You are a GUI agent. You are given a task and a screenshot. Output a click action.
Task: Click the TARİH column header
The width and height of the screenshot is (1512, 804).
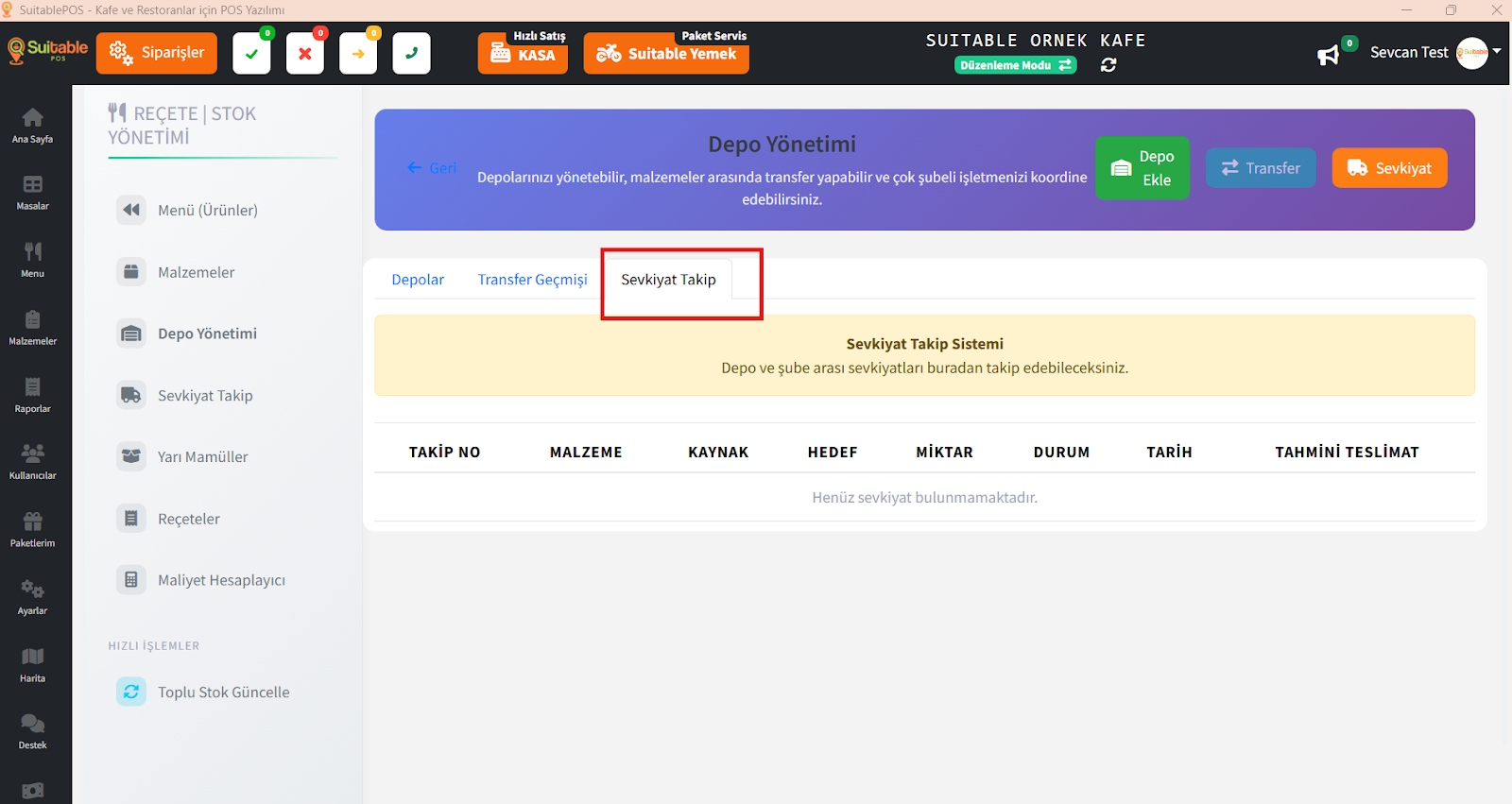(x=1169, y=453)
